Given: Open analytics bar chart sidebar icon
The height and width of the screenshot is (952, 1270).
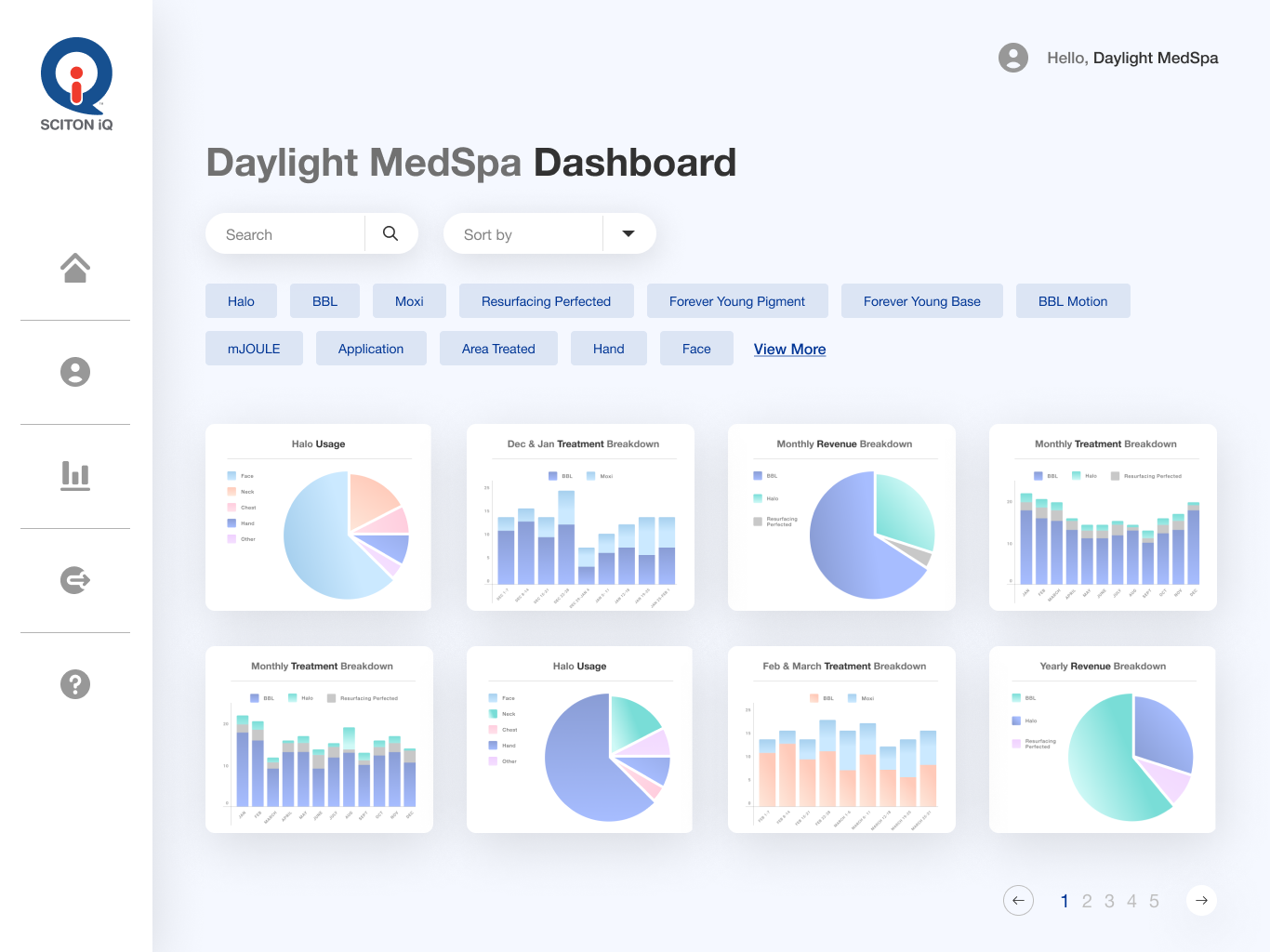Looking at the screenshot, I should click(75, 476).
